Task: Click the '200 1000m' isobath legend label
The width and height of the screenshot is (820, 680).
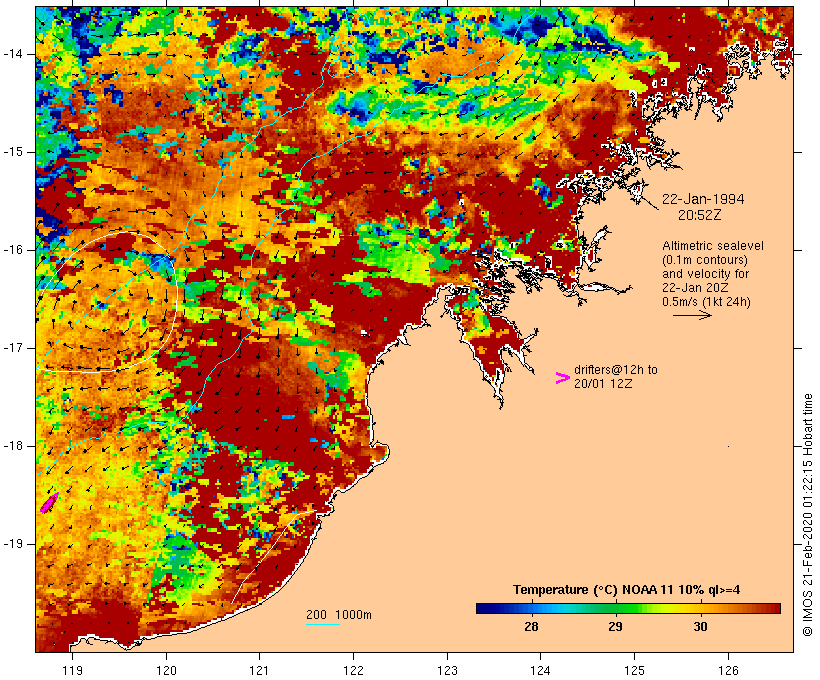Action: tap(339, 615)
